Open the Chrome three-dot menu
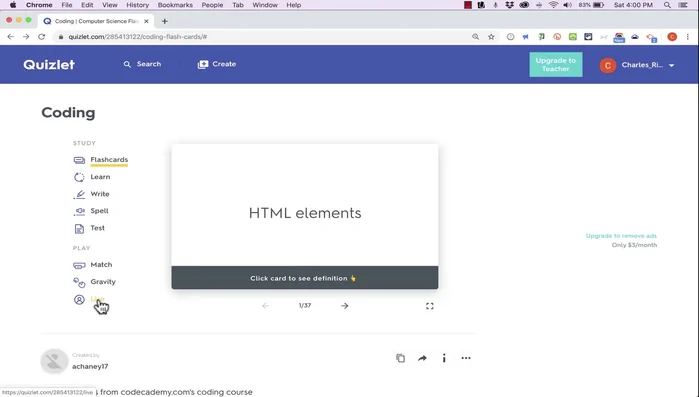 click(688, 37)
